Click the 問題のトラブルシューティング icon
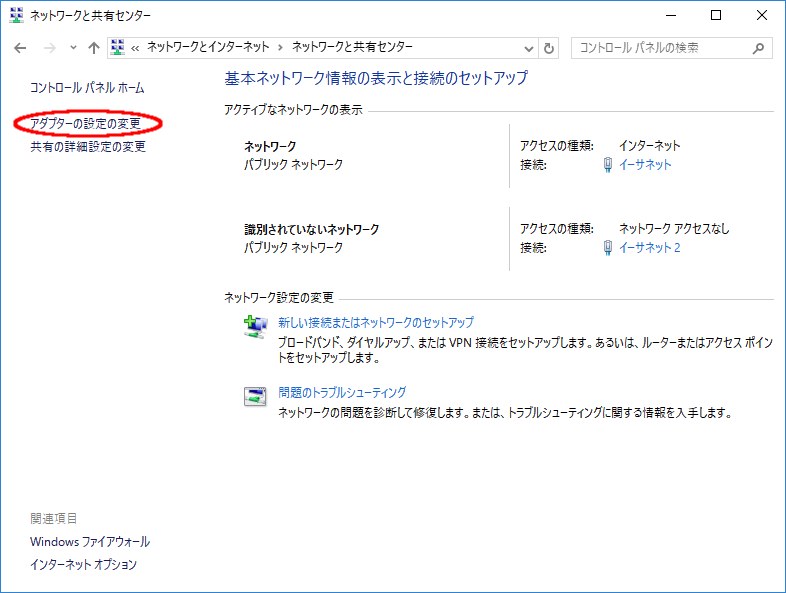 [x=256, y=397]
